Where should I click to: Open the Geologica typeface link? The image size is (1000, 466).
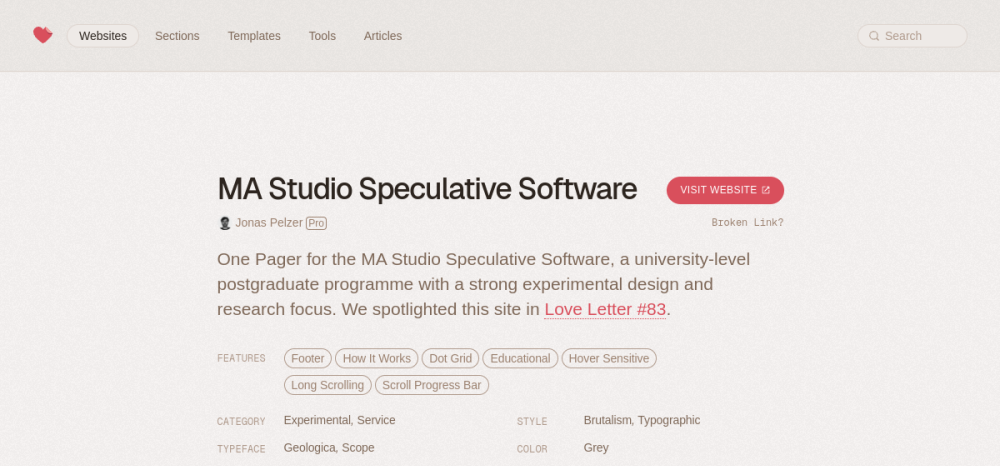309,448
